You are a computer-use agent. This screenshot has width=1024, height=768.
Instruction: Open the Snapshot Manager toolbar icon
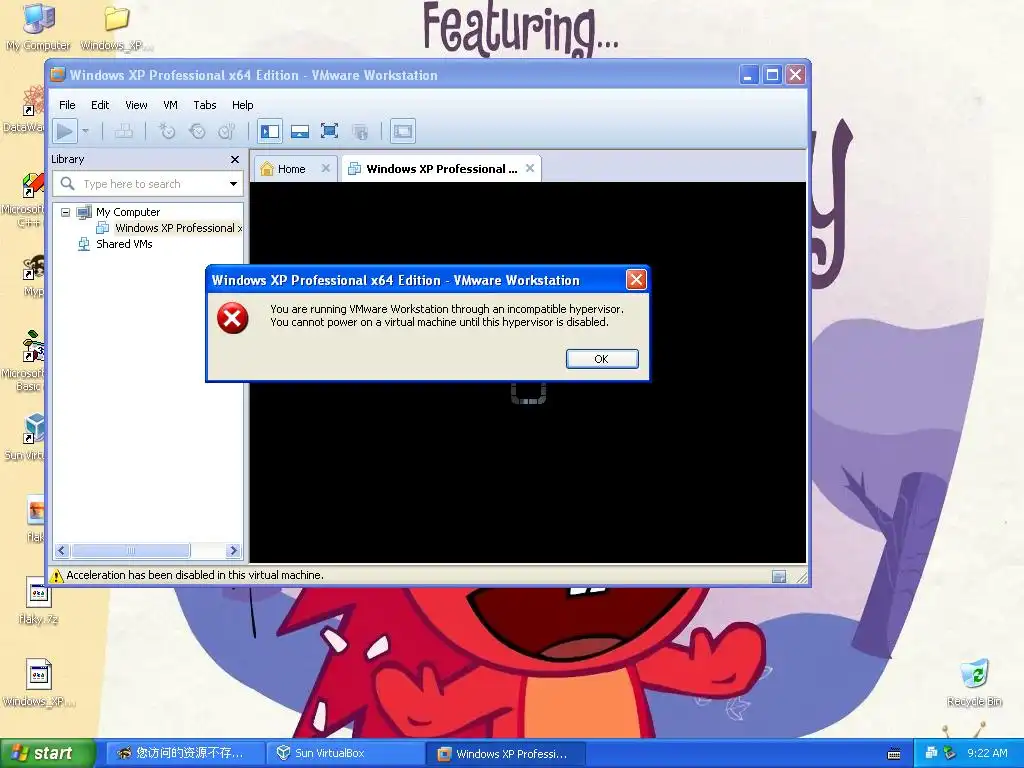227,131
